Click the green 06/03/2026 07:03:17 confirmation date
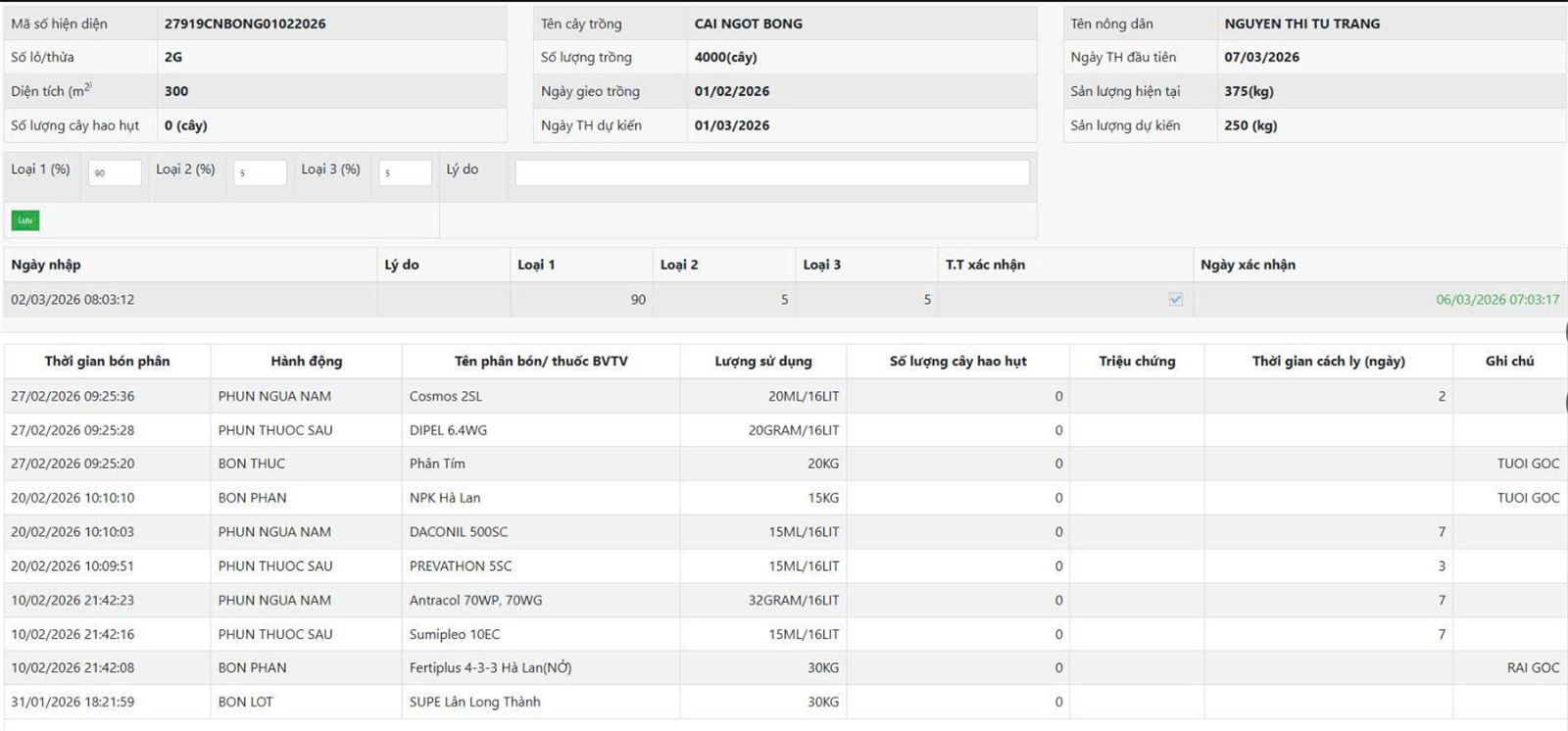Image resolution: width=1568 pixels, height=731 pixels. pos(1496,300)
